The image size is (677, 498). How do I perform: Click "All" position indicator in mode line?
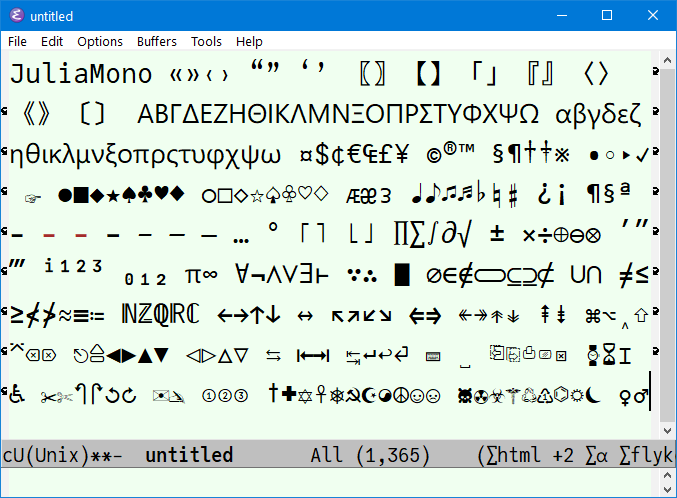(326, 455)
